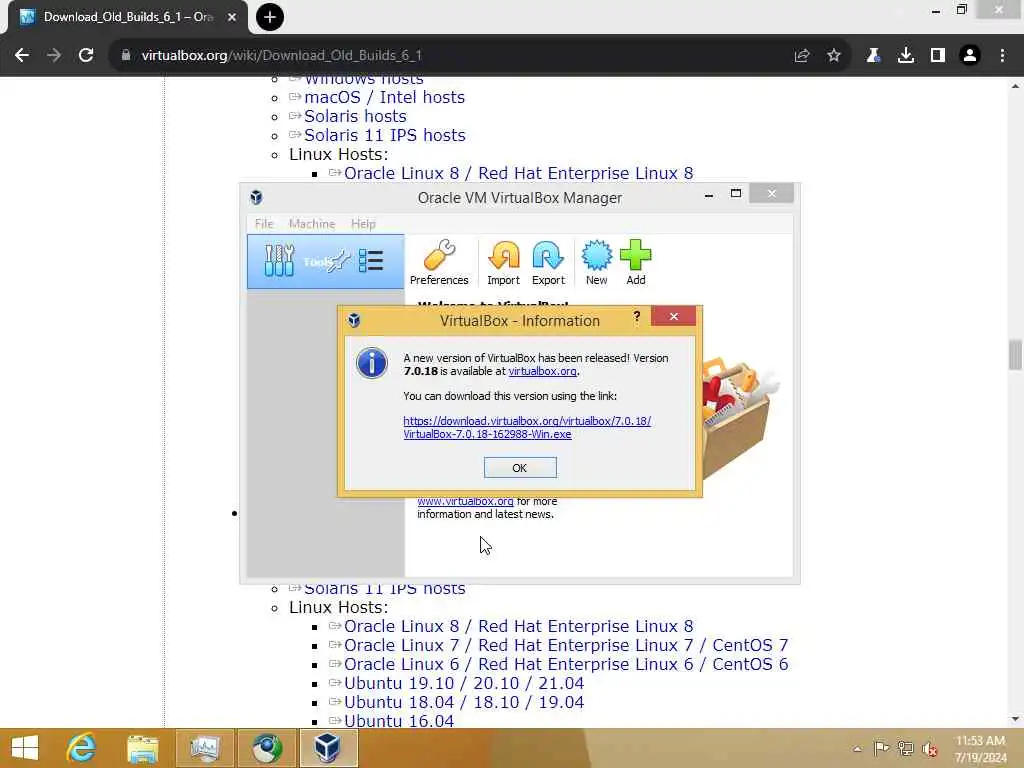
Task: Open the browser profile avatar
Action: (x=970, y=56)
